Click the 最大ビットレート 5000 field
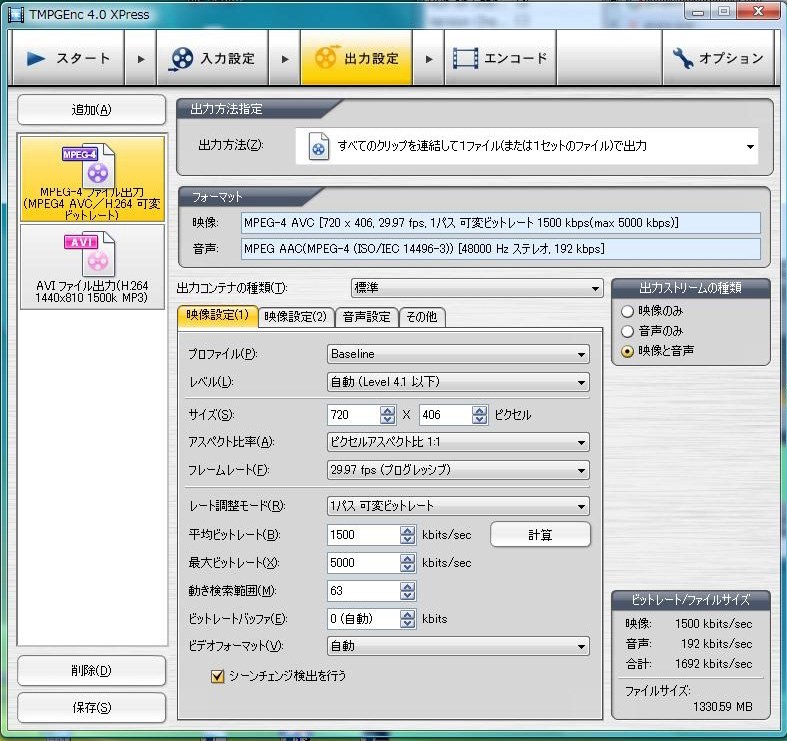This screenshot has height=741, width=787. (x=364, y=563)
